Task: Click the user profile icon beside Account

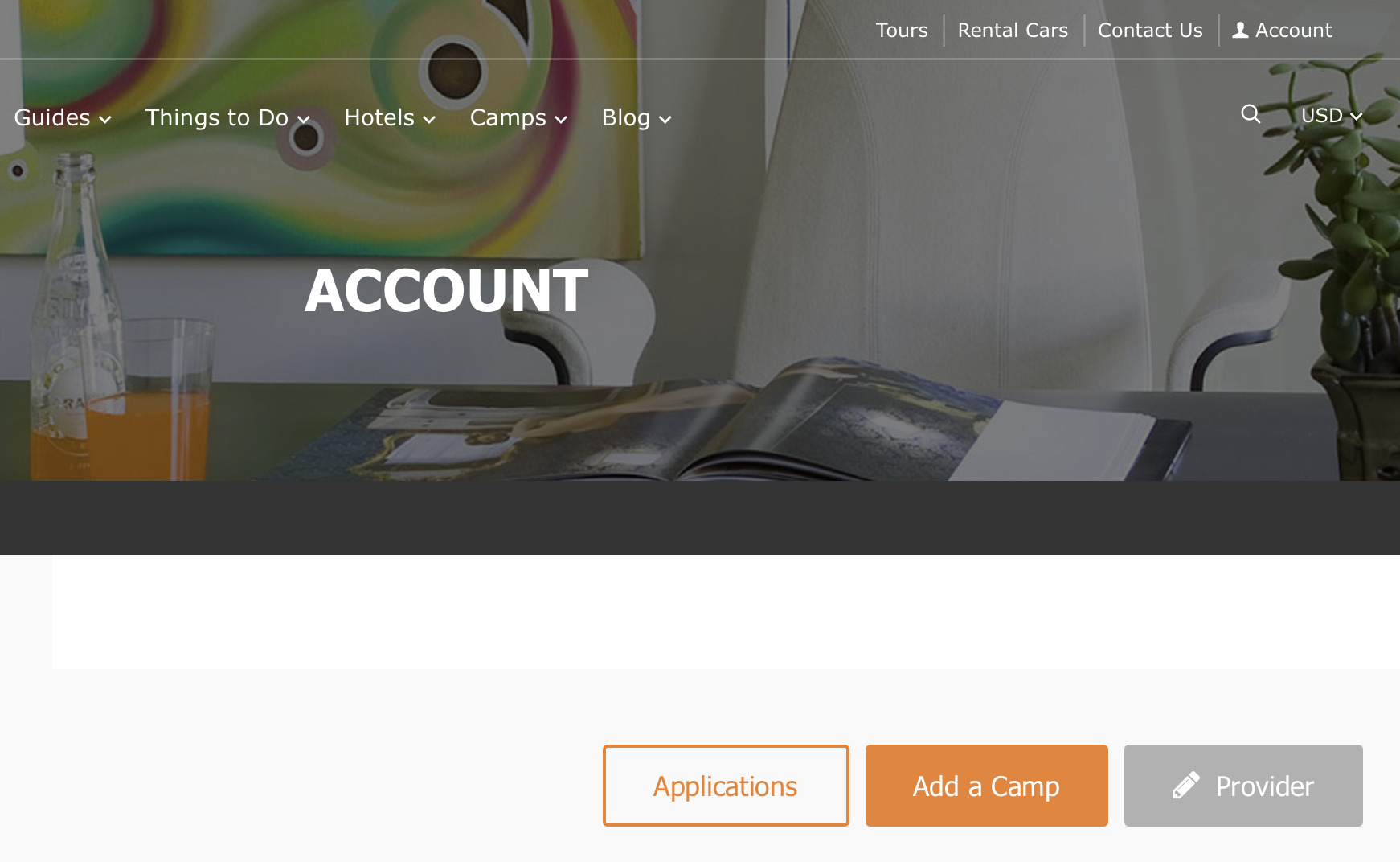Action: click(1241, 31)
